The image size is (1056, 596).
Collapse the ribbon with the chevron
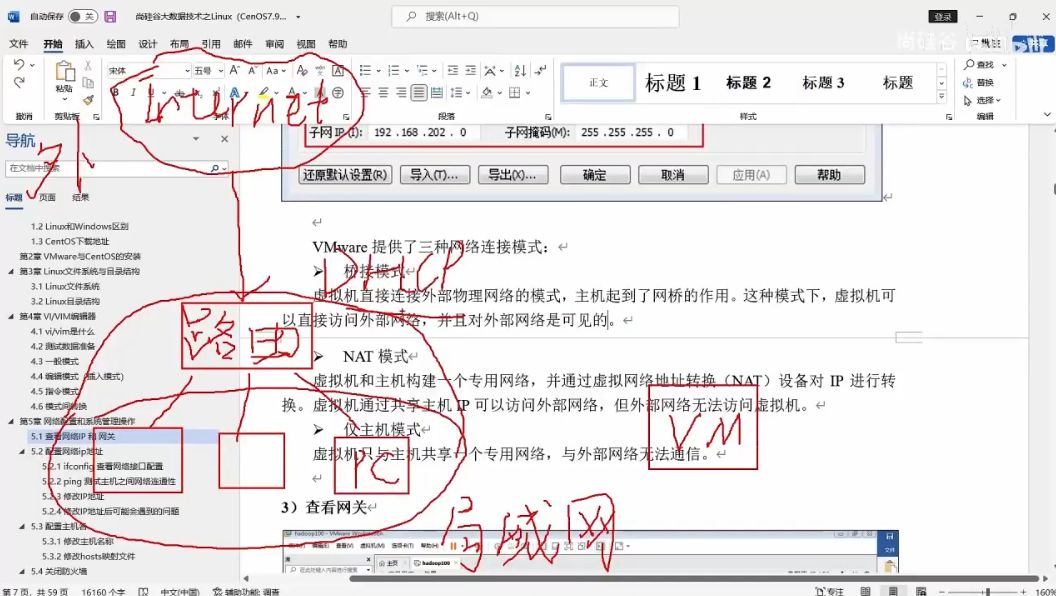pyautogui.click(x=1047, y=115)
